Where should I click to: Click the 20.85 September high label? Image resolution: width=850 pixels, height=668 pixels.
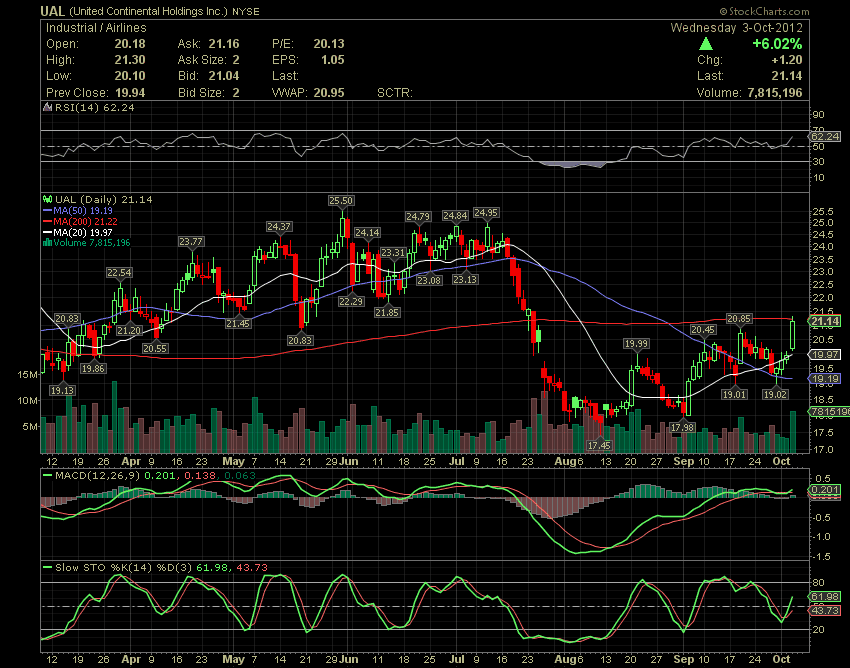pos(739,319)
